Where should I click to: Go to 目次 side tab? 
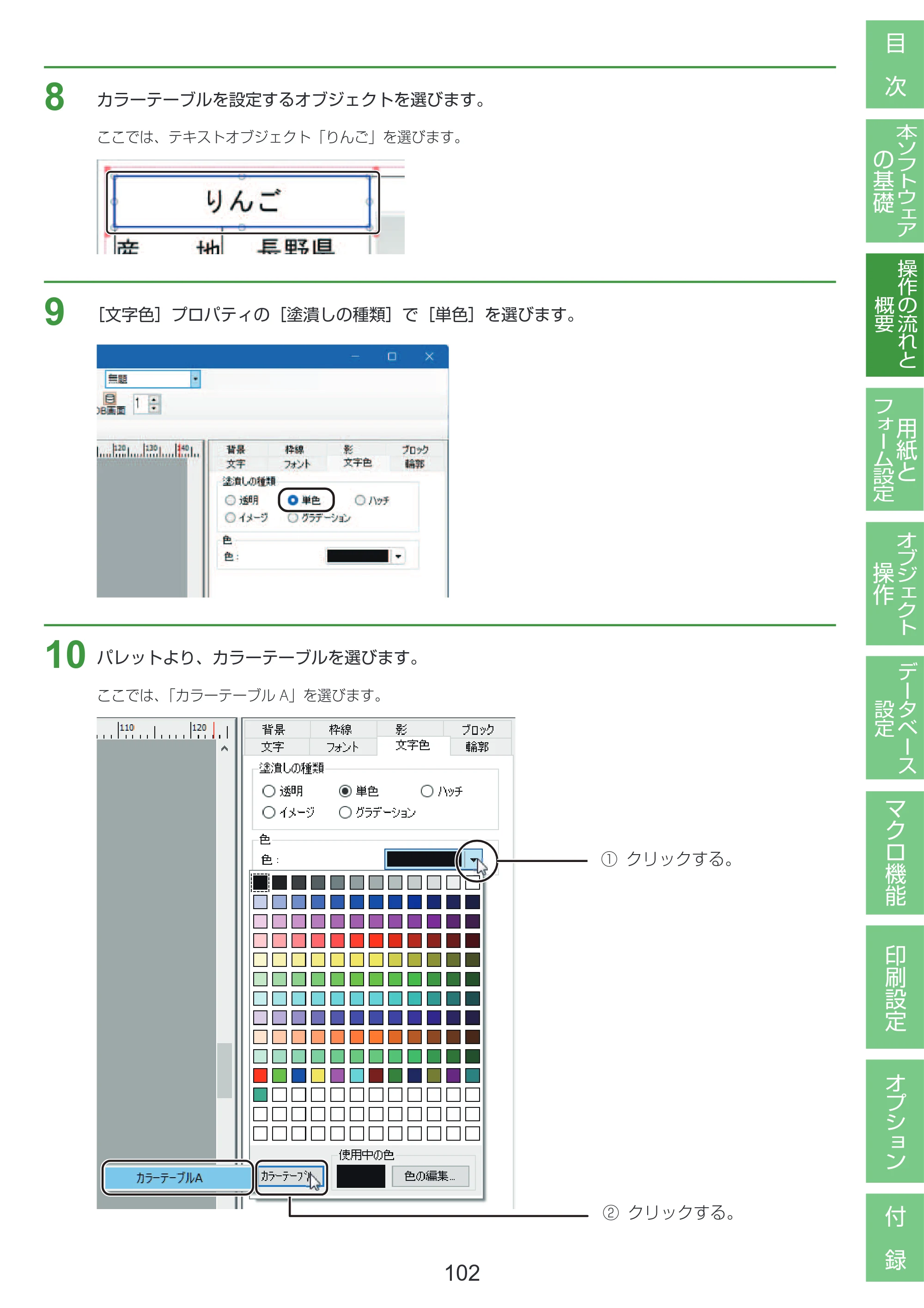pyautogui.click(x=895, y=64)
